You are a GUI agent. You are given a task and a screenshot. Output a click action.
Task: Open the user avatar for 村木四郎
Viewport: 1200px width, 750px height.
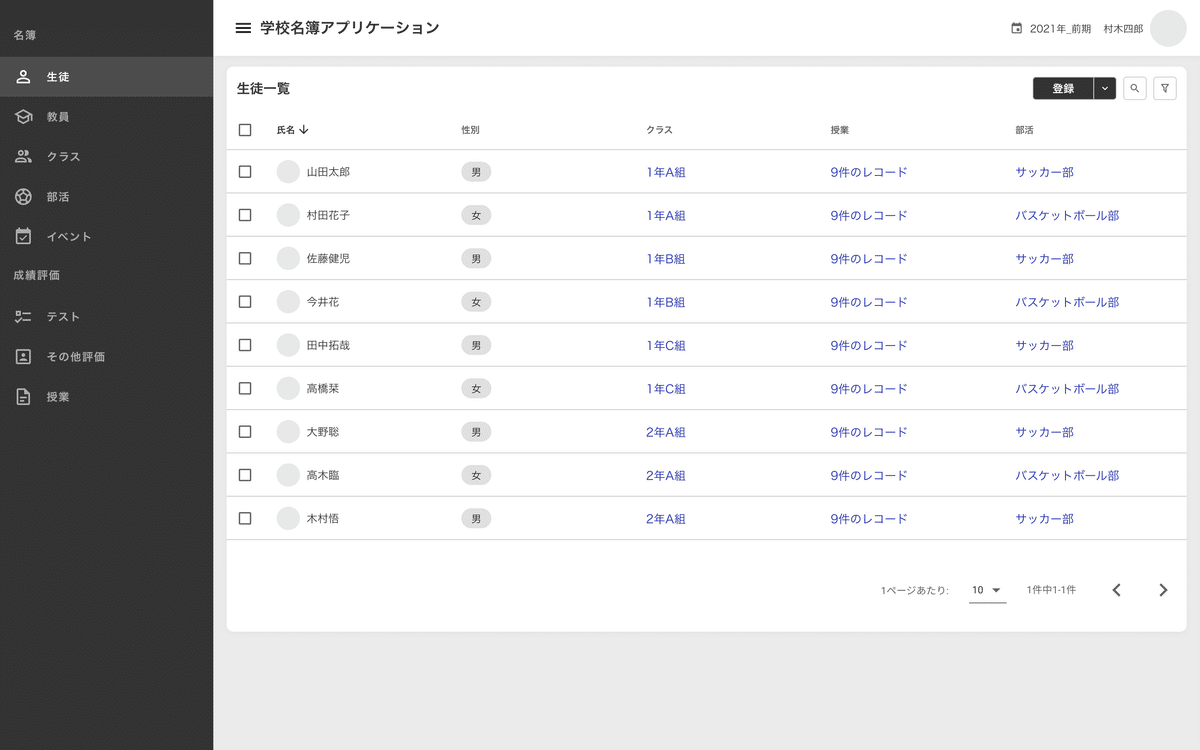(1168, 28)
